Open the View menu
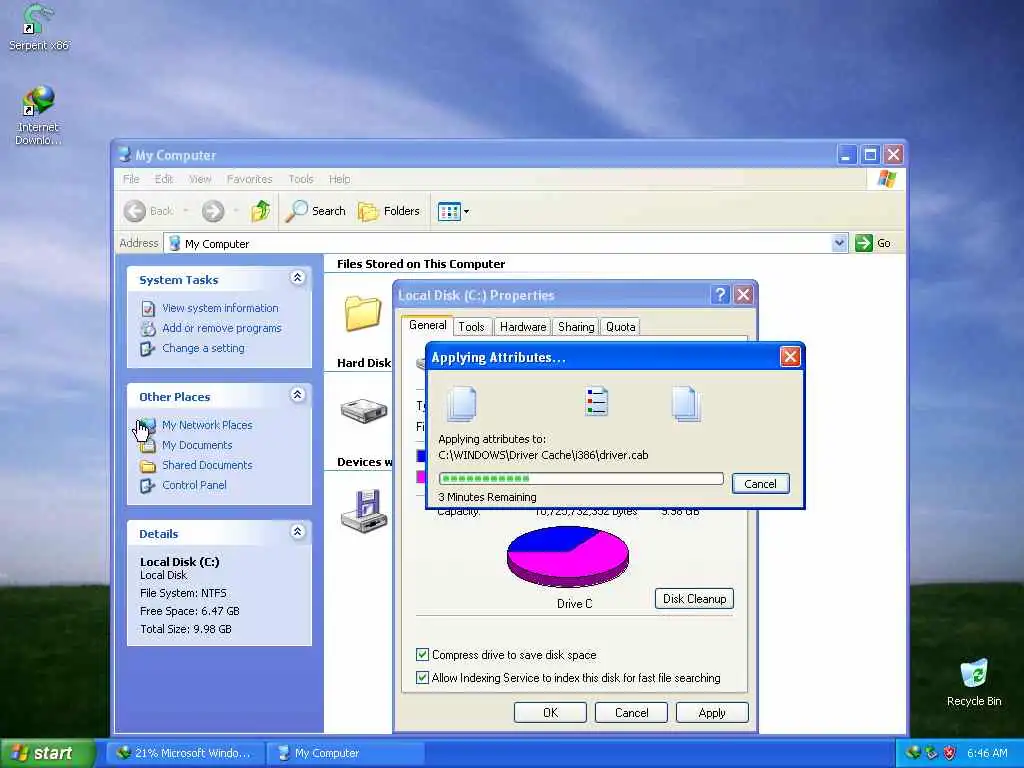 tap(200, 179)
